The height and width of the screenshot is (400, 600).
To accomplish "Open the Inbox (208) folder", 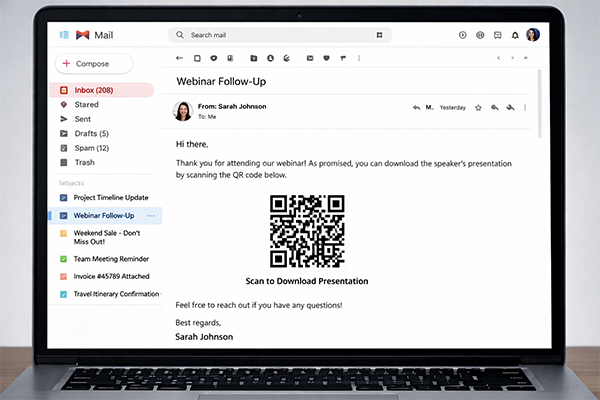I will [102, 90].
